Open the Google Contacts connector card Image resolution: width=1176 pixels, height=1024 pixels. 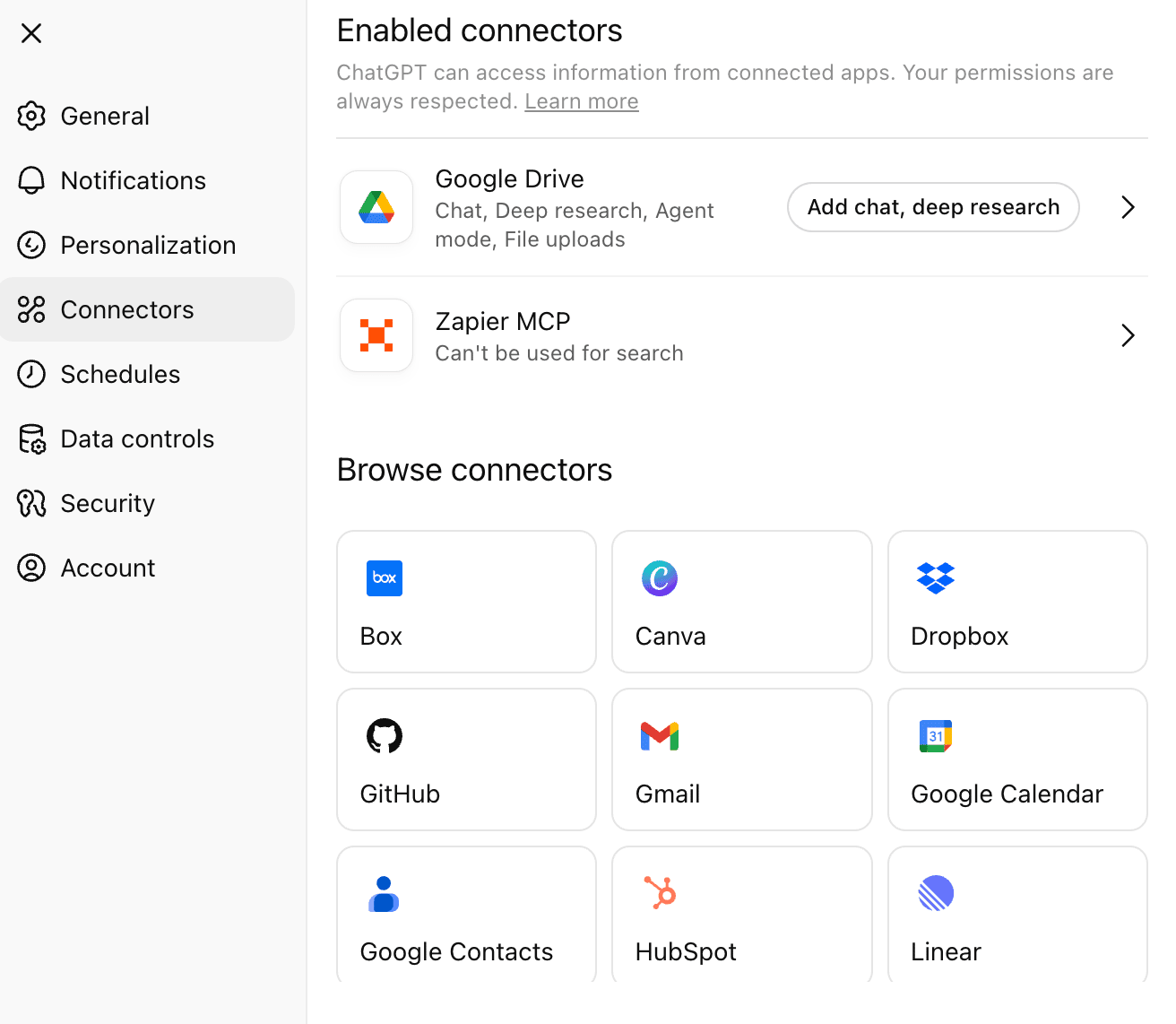pyautogui.click(x=466, y=915)
